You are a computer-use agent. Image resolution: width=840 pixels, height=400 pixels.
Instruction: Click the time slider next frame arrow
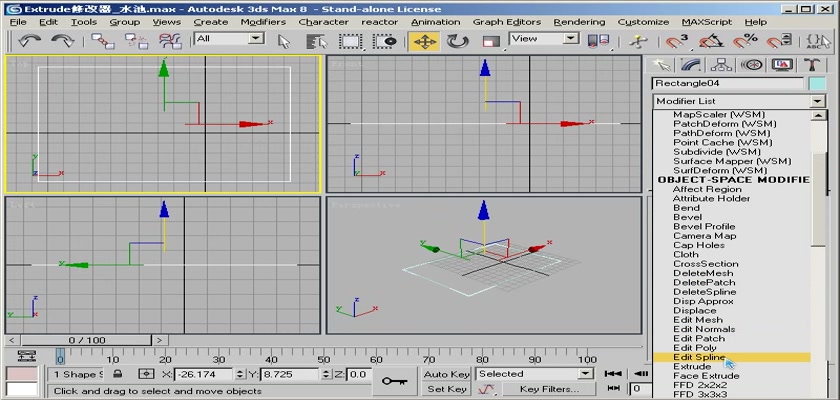point(160,340)
